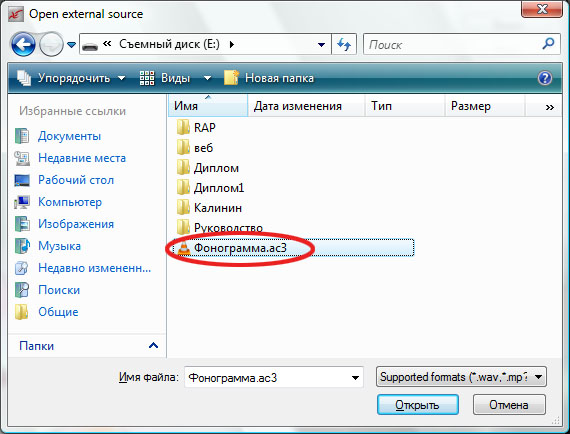Click the refresh arrows icon by address bar
The height and width of the screenshot is (434, 570).
[x=344, y=44]
